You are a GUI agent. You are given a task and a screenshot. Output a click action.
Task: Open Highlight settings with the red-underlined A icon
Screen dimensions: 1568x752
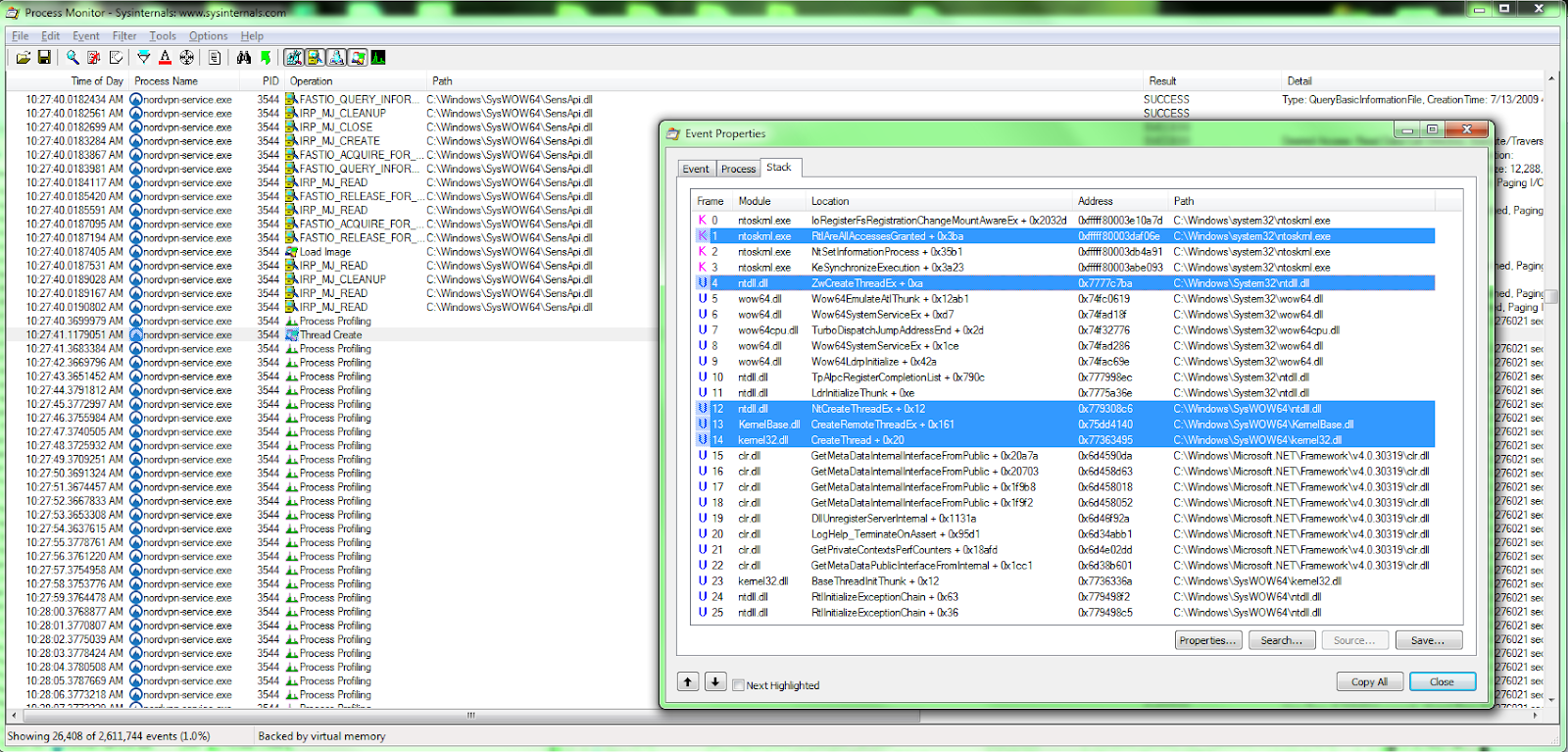coord(165,58)
